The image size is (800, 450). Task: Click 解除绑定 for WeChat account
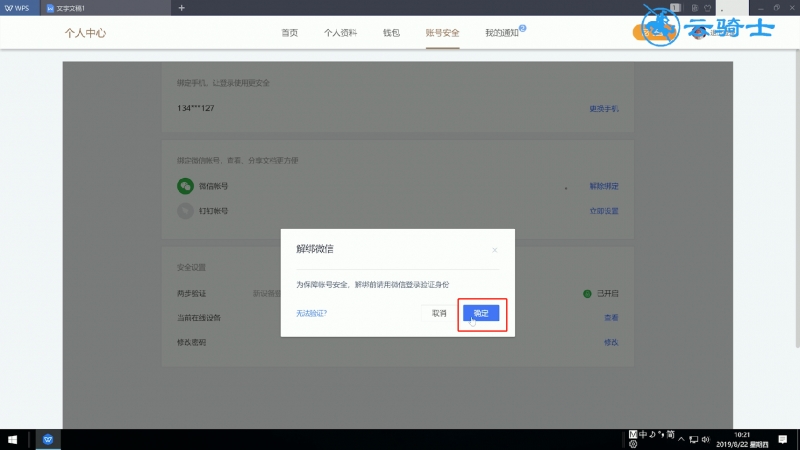click(604, 186)
